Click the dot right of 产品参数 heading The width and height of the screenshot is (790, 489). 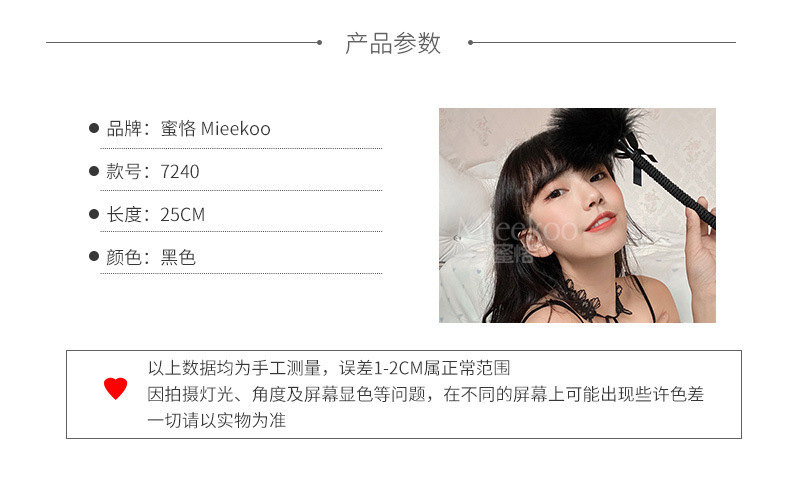coord(470,42)
